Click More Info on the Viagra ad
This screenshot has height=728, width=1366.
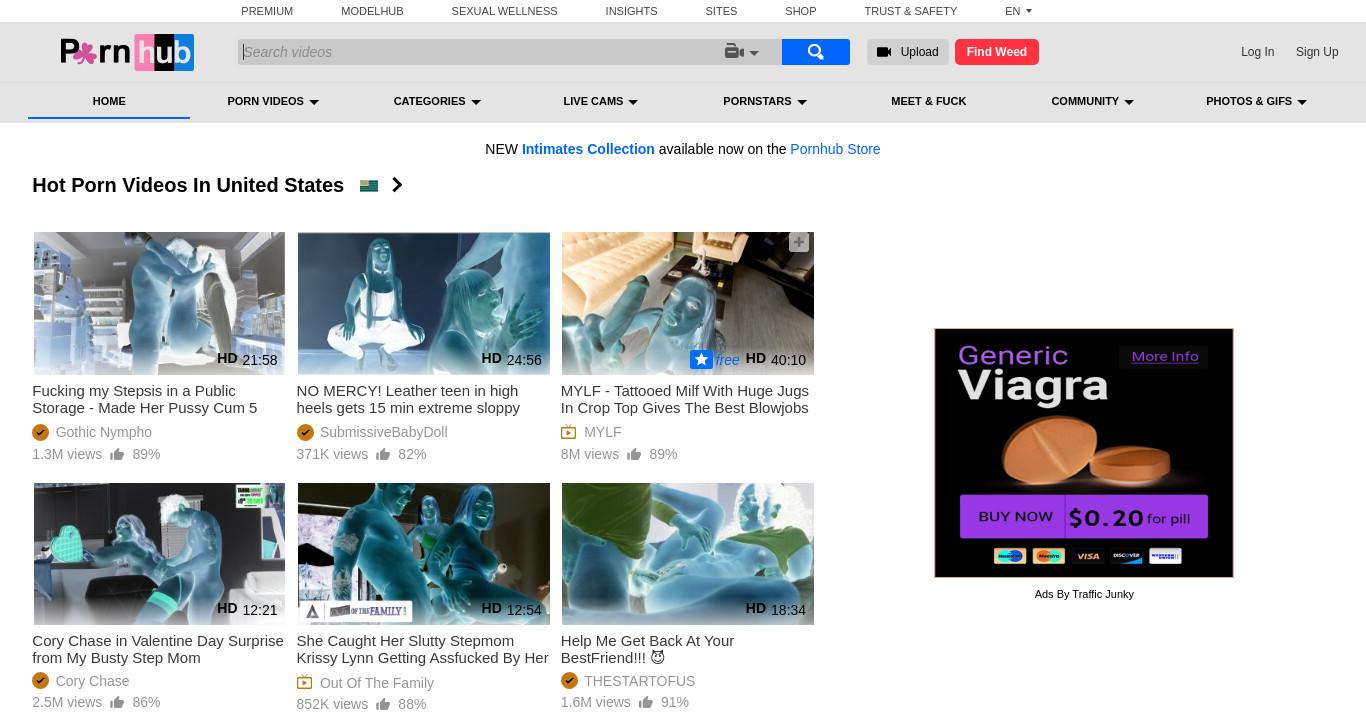pyautogui.click(x=1165, y=356)
